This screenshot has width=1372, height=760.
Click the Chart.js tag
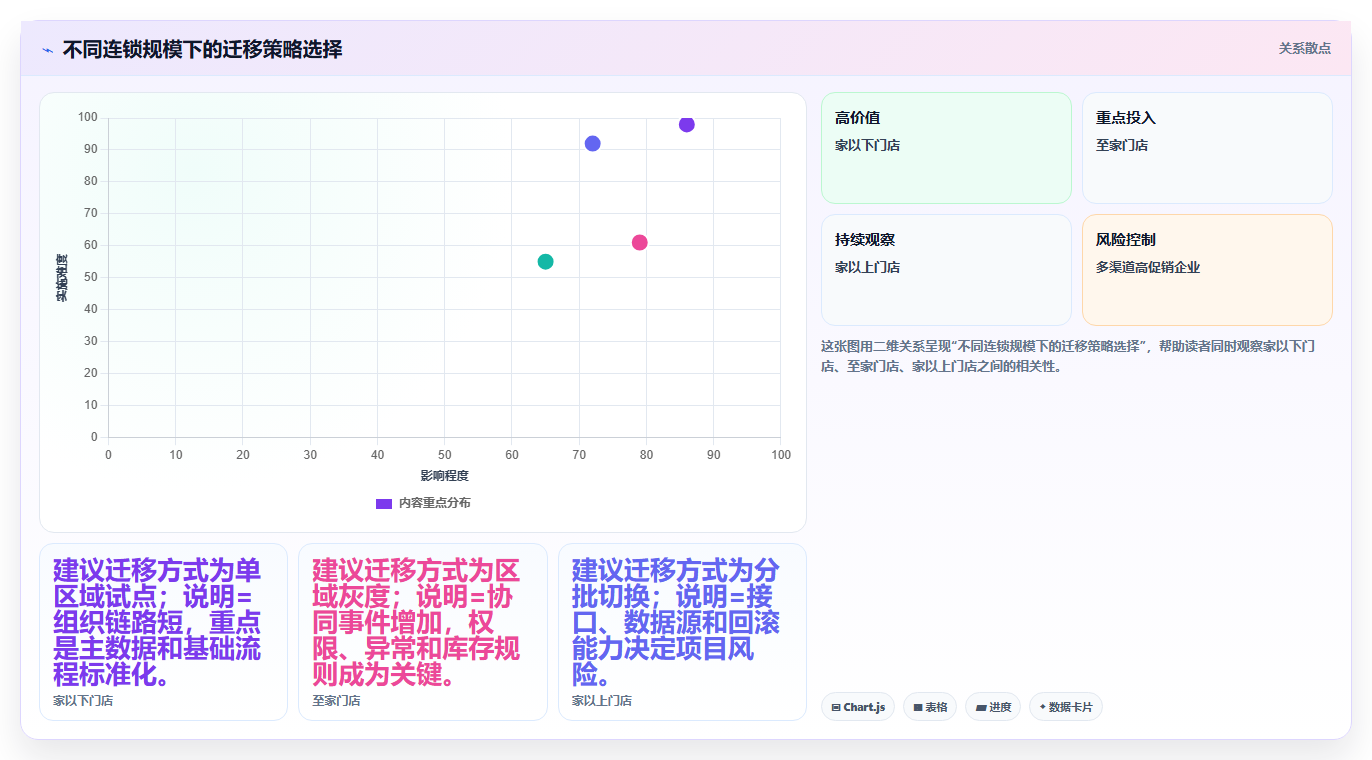(857, 707)
